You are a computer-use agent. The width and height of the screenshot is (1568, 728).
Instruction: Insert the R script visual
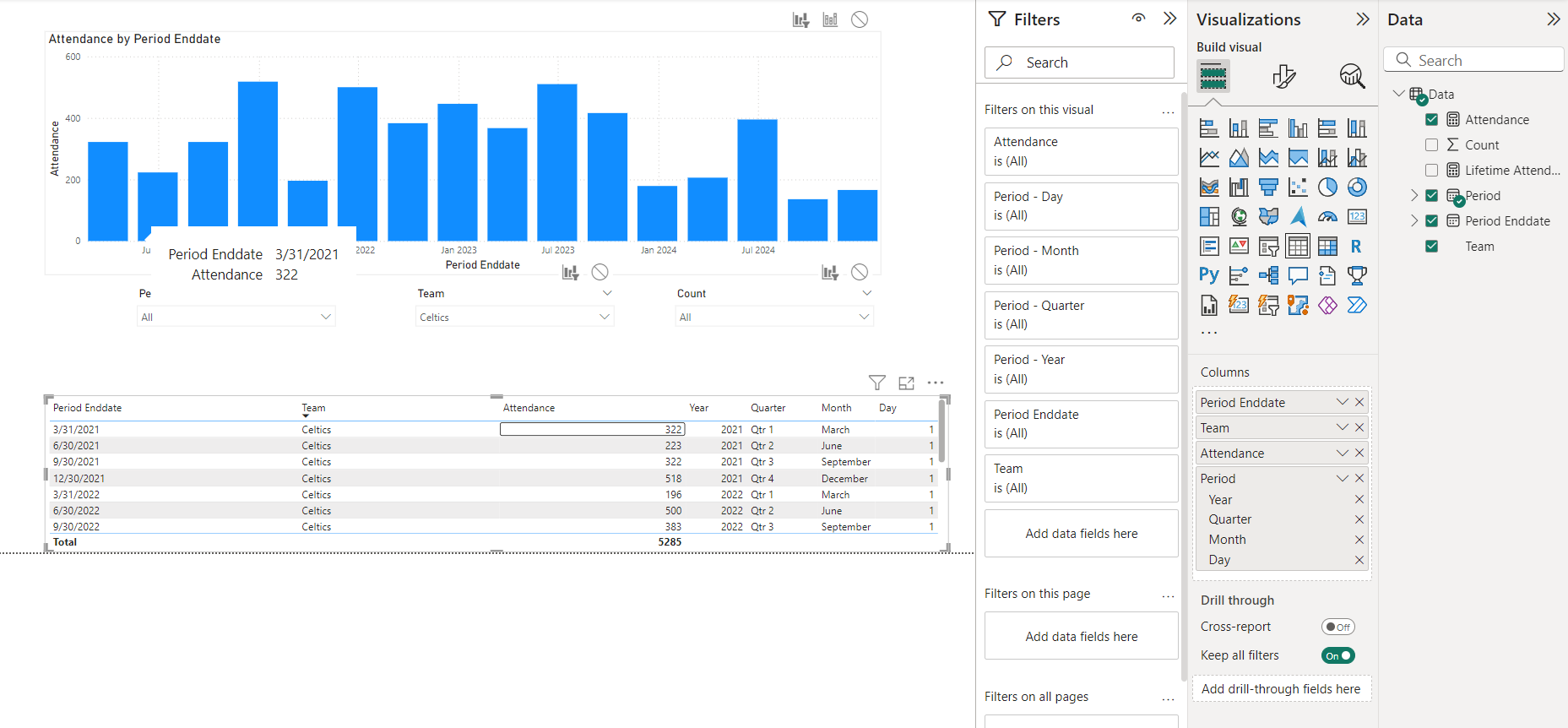pyautogui.click(x=1357, y=247)
